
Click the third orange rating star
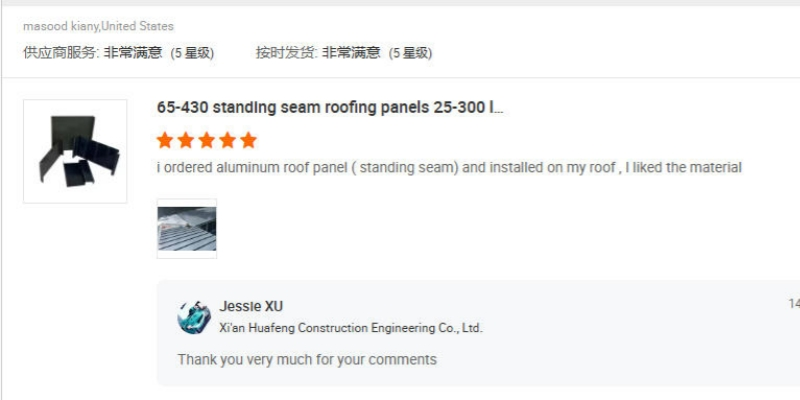pyautogui.click(x=207, y=140)
